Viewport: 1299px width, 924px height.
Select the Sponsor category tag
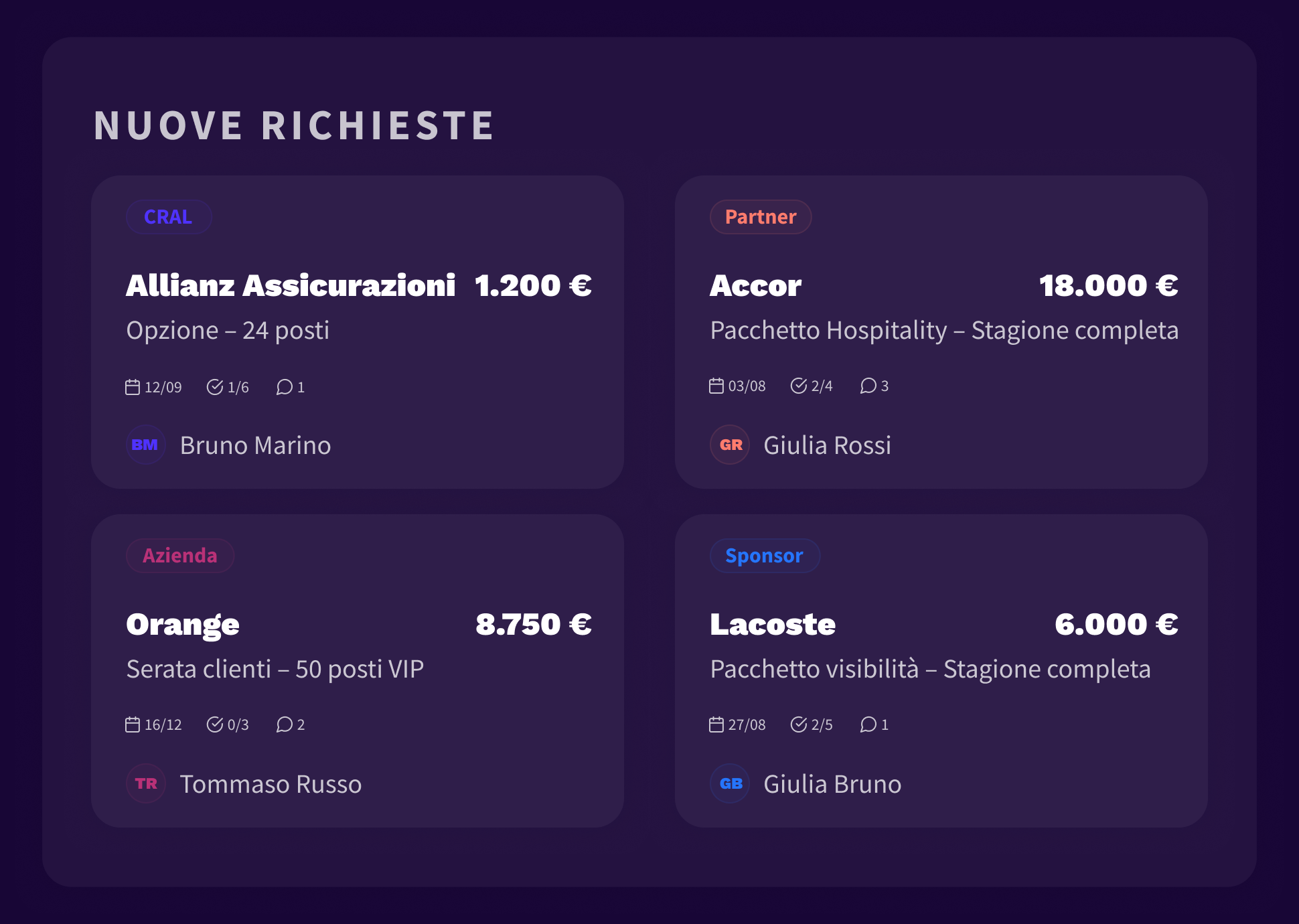(x=765, y=556)
